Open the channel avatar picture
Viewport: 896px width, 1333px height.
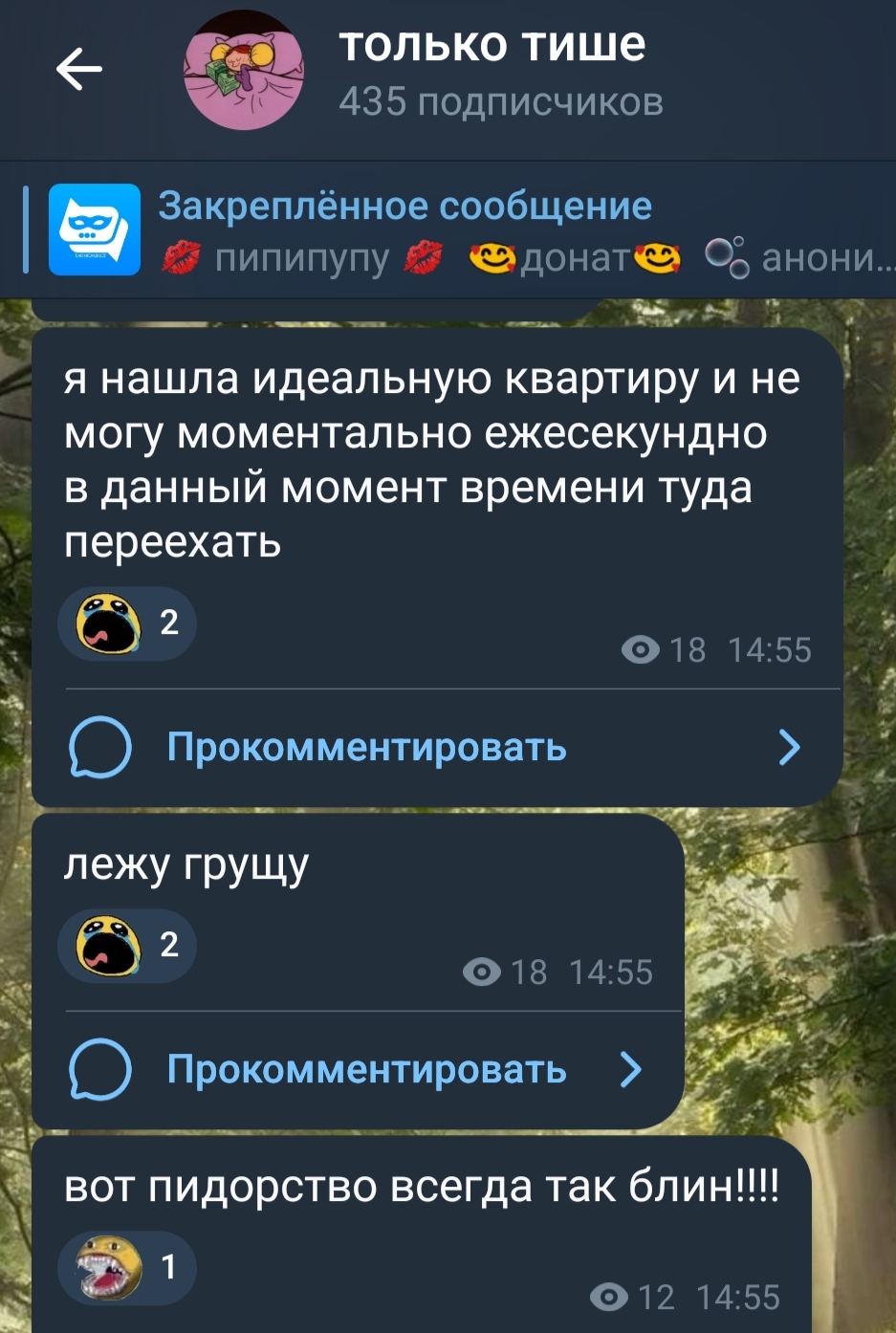244,69
